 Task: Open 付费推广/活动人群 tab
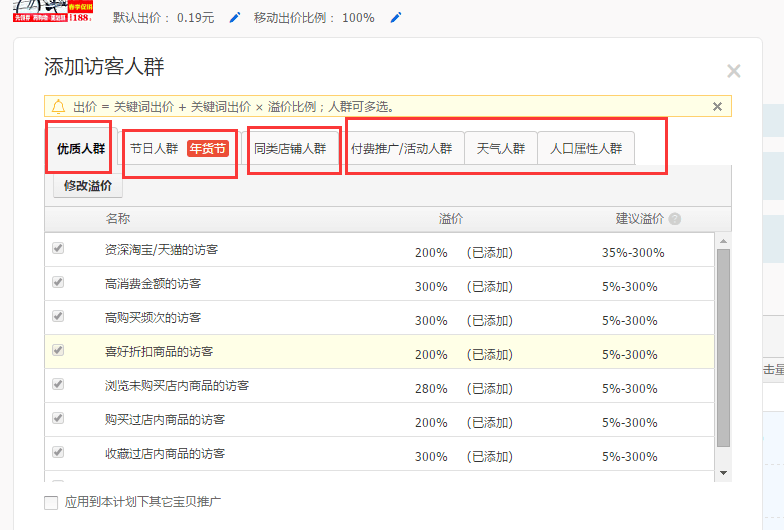pos(402,148)
